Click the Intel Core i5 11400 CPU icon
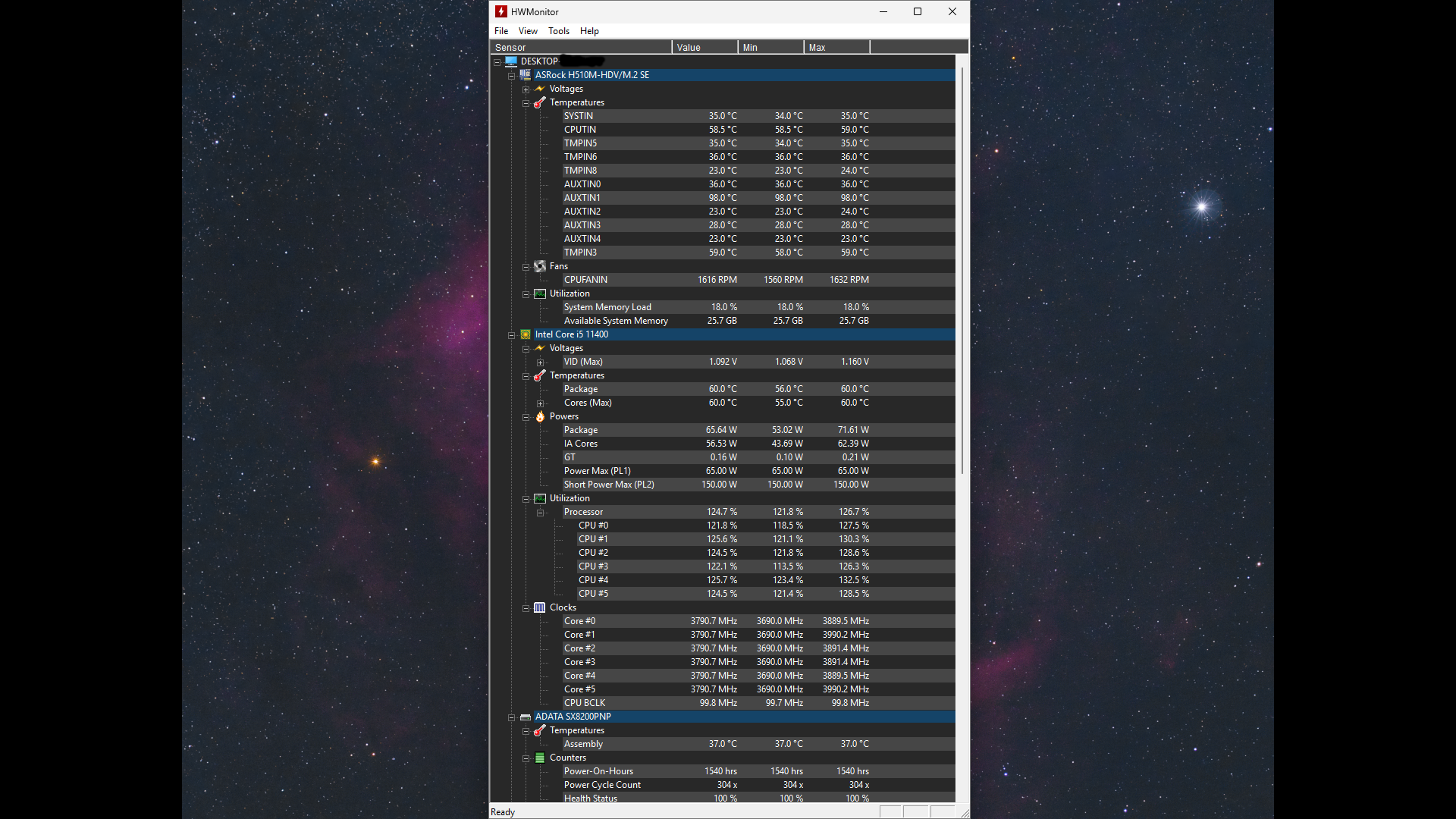 click(526, 334)
